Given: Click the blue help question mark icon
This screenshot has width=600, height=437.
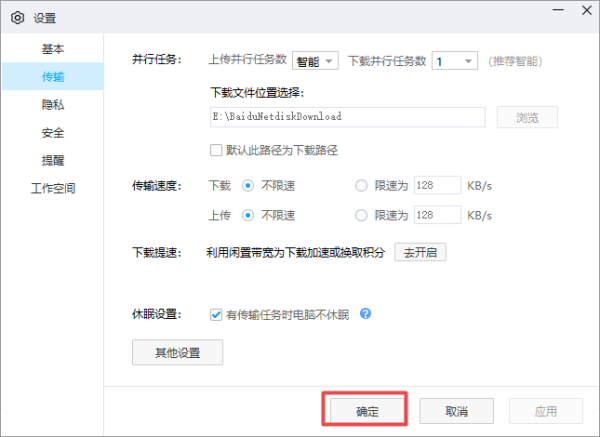Looking at the screenshot, I should pos(365,314).
